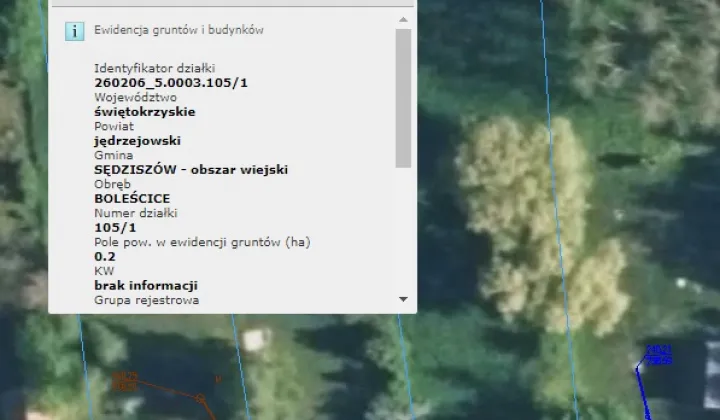Click the blue map label near right edge
This screenshot has width=720, height=420.
click(658, 355)
